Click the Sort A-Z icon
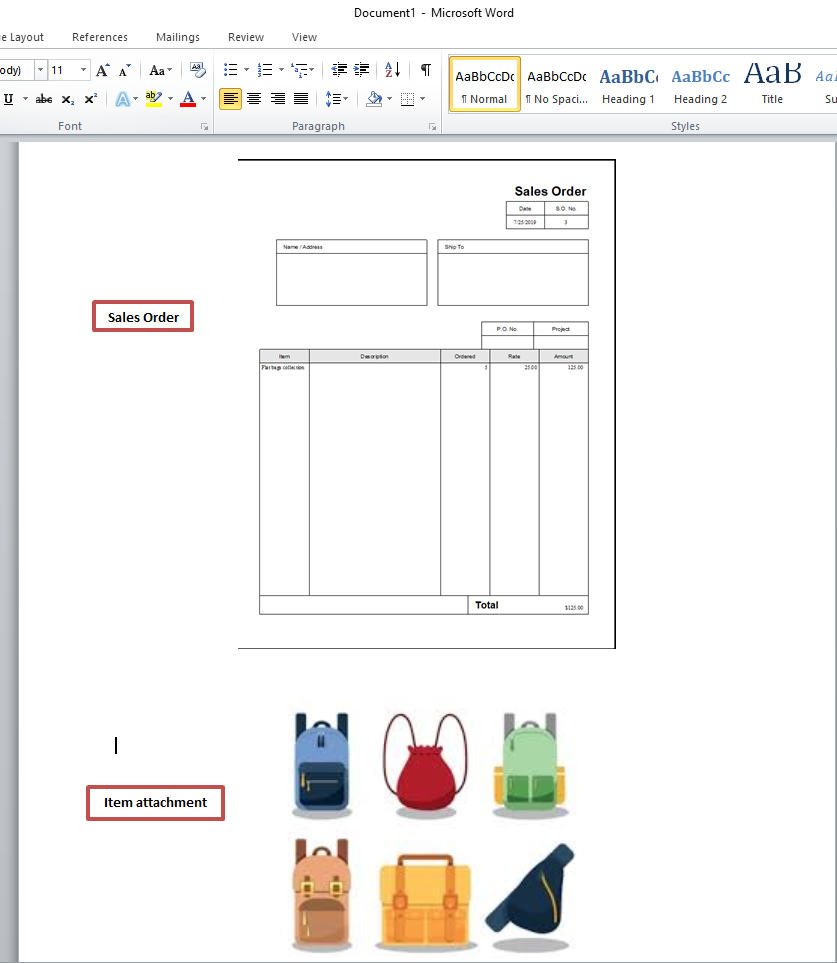The height and width of the screenshot is (963, 837). pyautogui.click(x=392, y=70)
